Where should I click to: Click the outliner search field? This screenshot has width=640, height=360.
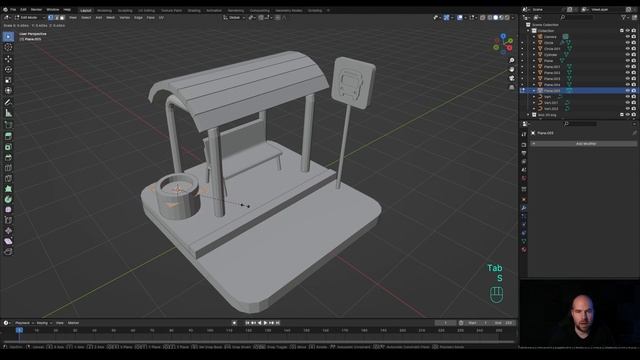point(578,18)
